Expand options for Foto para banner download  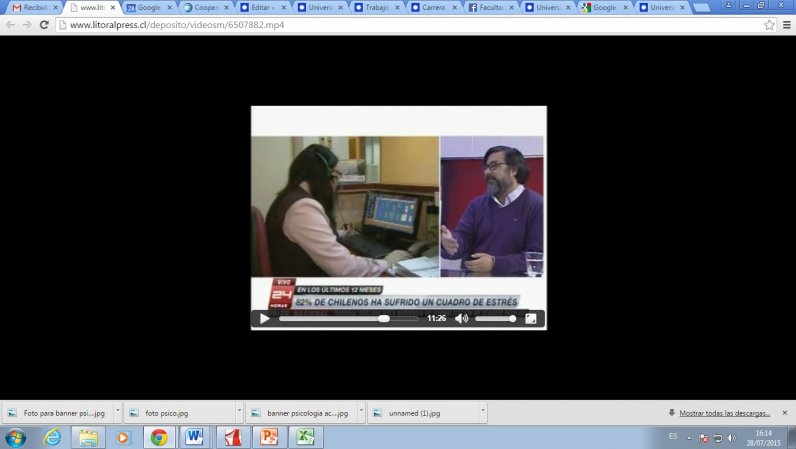click(117, 412)
